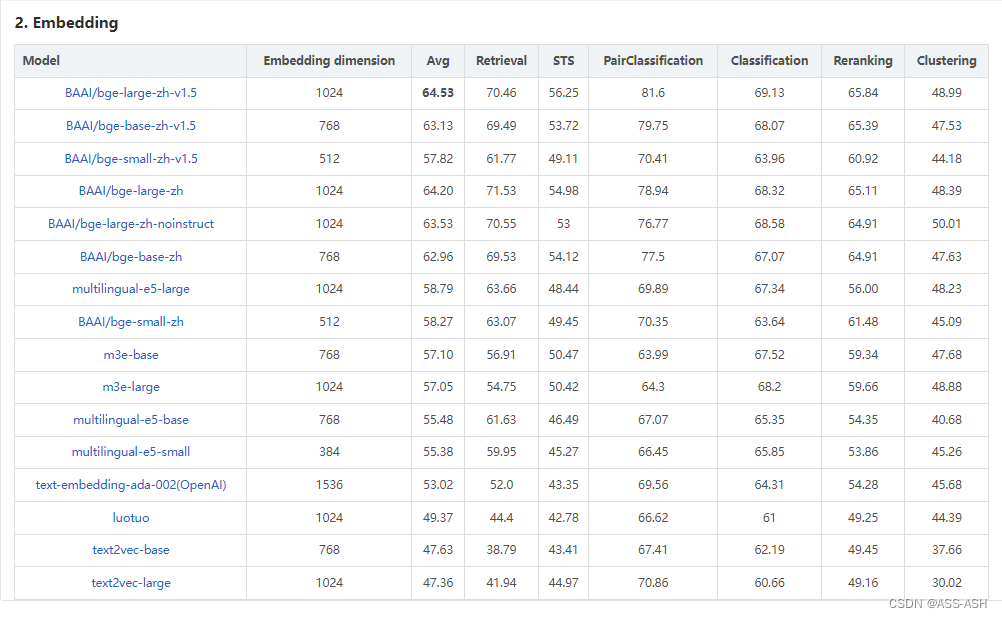
Task: Click the Retrieval column header
Action: (x=501, y=61)
